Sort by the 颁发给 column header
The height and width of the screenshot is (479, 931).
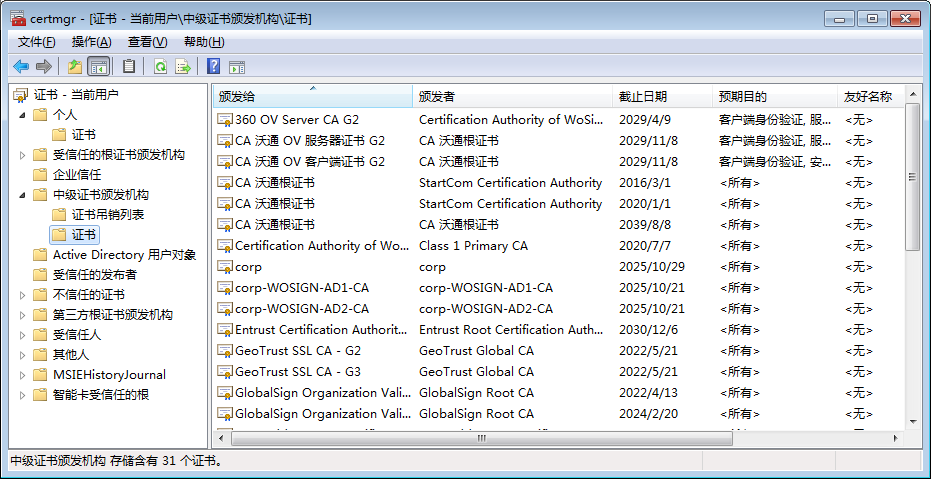point(313,97)
